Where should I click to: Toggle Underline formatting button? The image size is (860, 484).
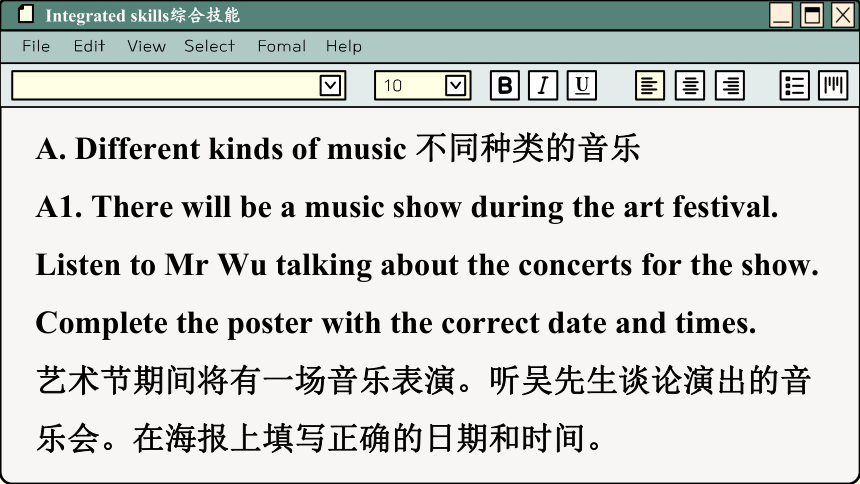tap(581, 86)
